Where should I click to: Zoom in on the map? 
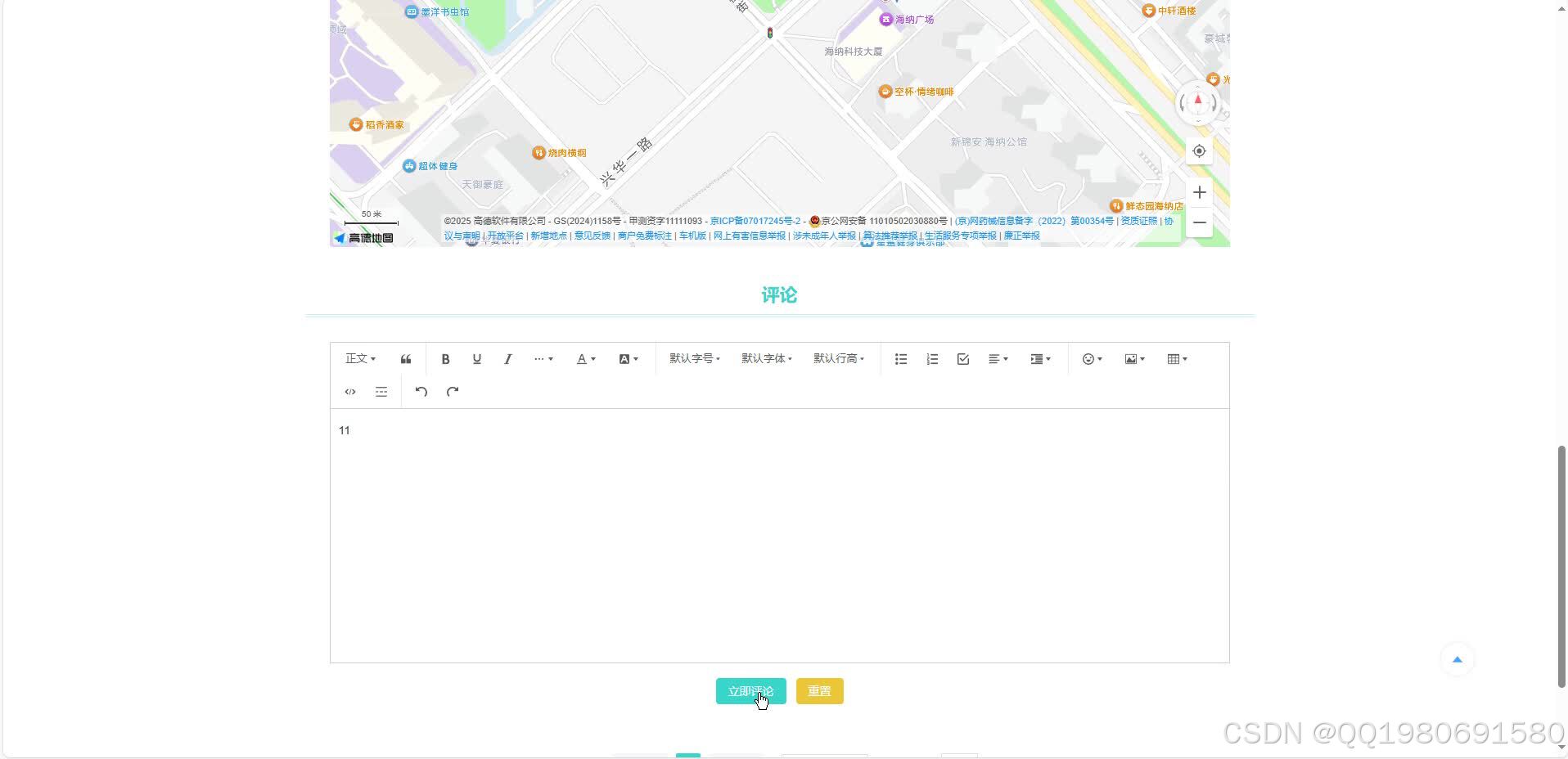click(1199, 191)
